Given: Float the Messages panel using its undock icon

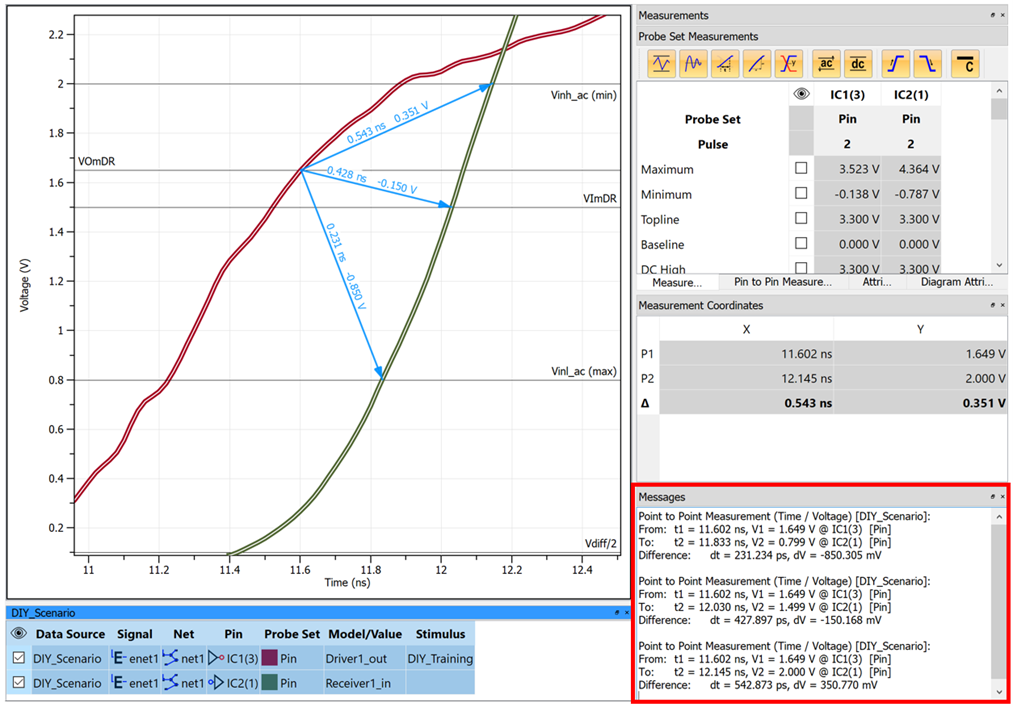Looking at the screenshot, I should pos(992,496).
